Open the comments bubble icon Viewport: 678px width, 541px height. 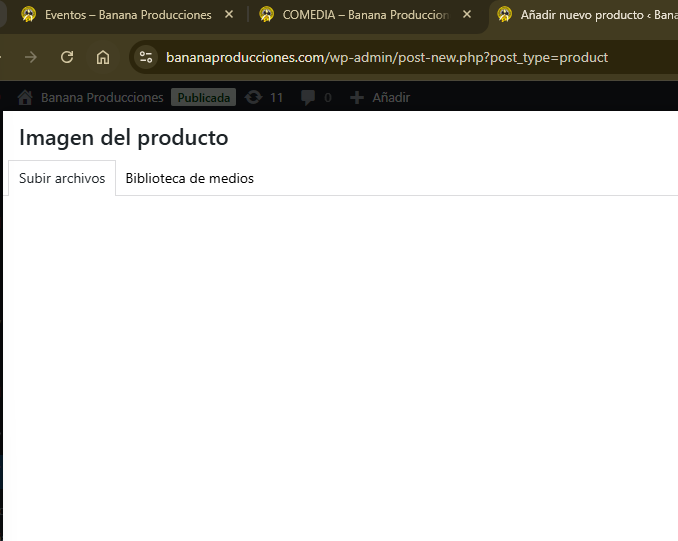point(308,97)
